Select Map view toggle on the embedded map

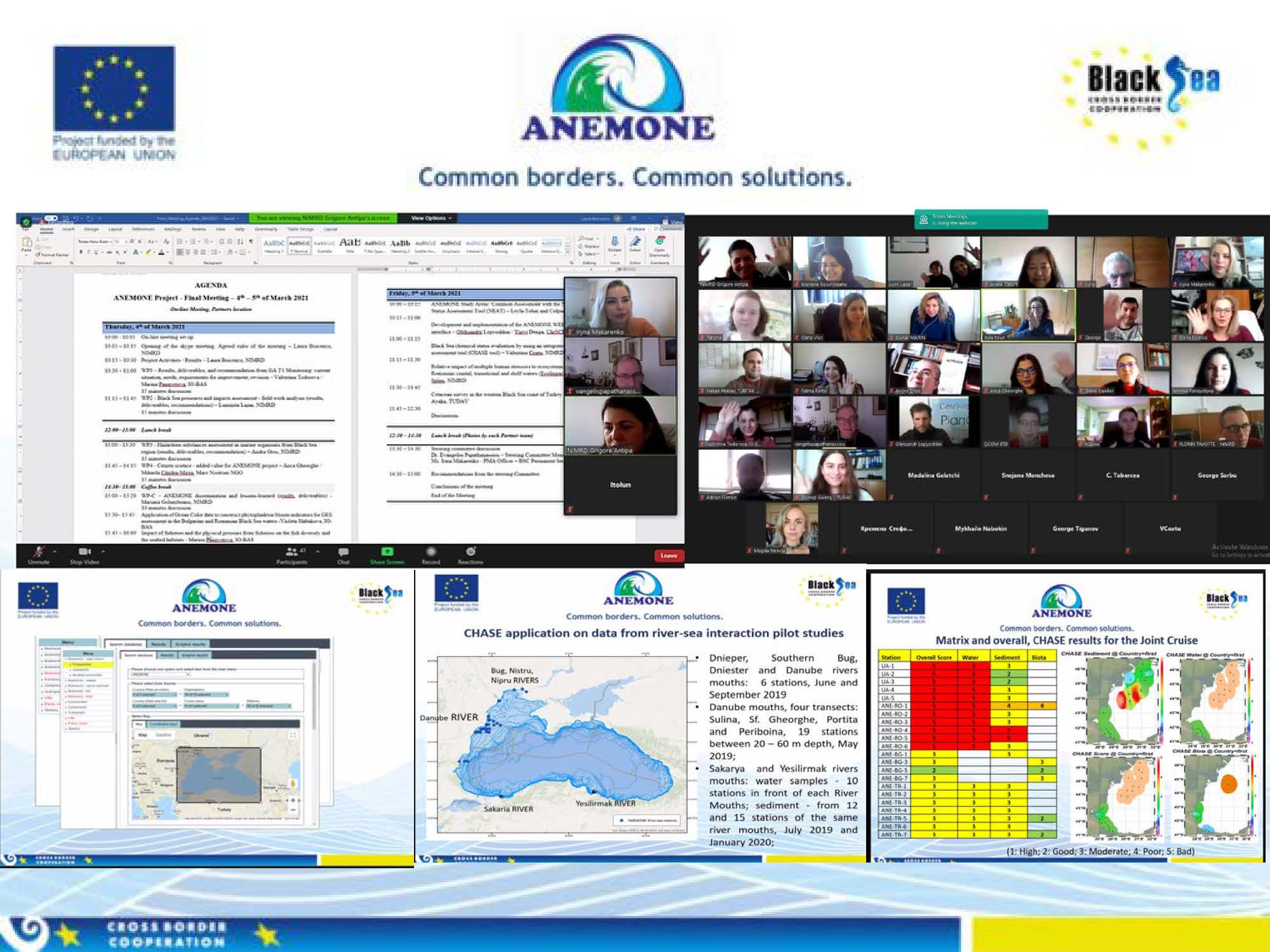[x=142, y=735]
